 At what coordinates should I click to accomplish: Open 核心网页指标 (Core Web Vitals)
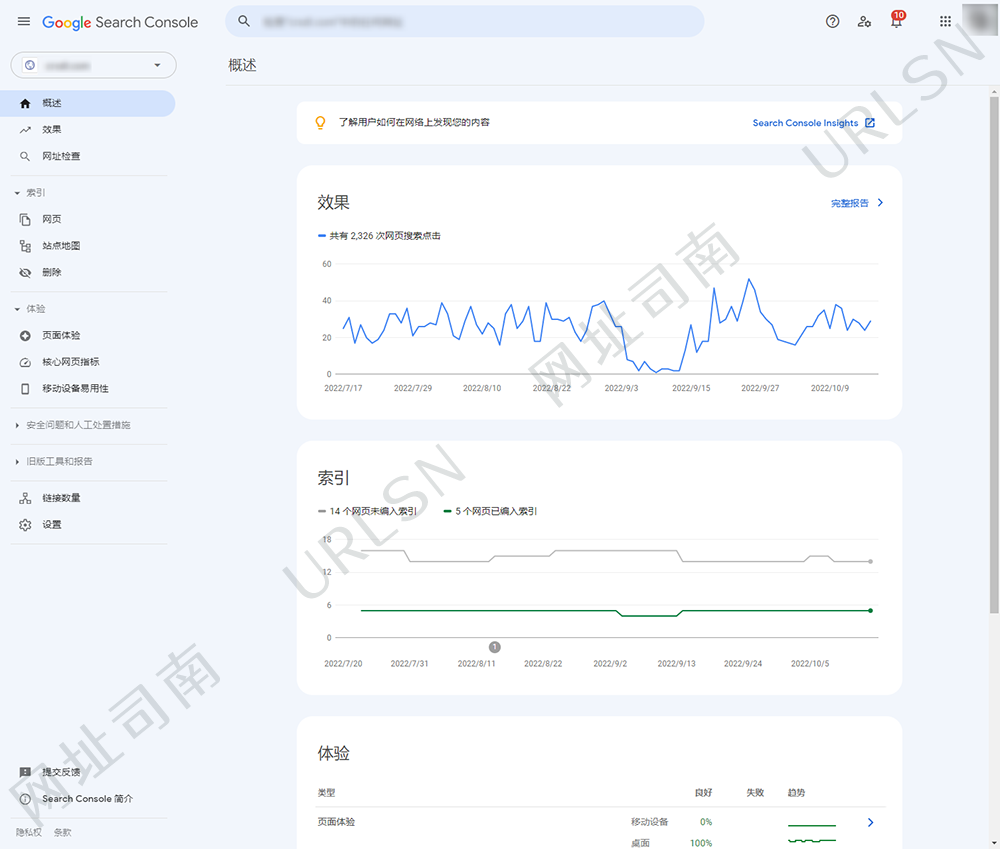(x=70, y=362)
